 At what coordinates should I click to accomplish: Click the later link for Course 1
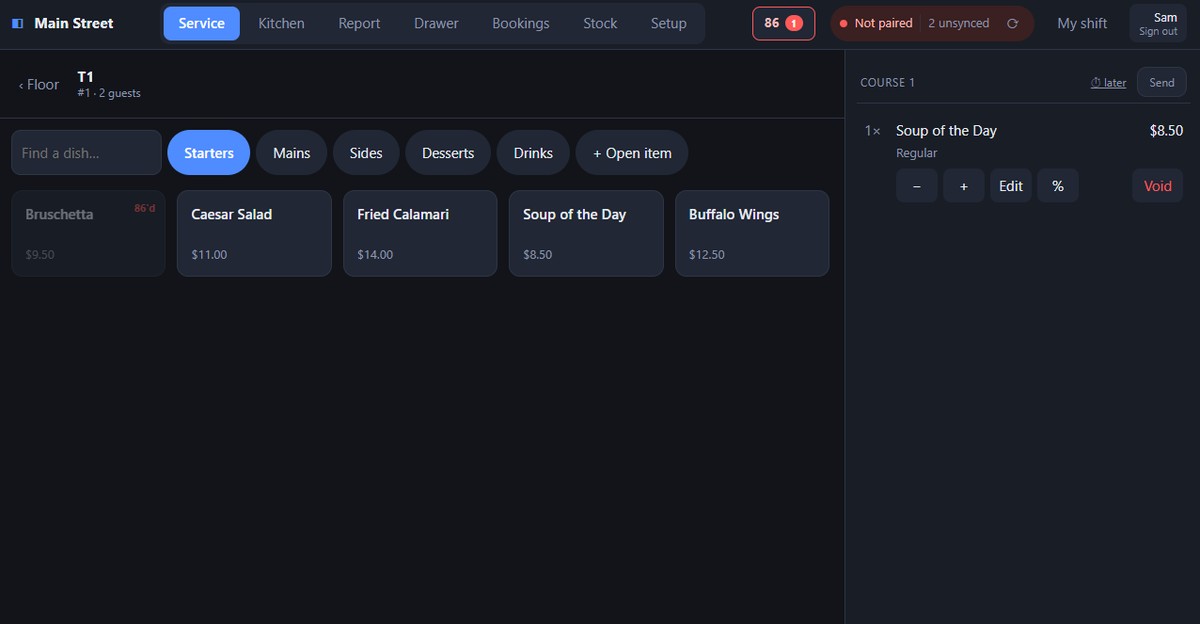click(1108, 83)
